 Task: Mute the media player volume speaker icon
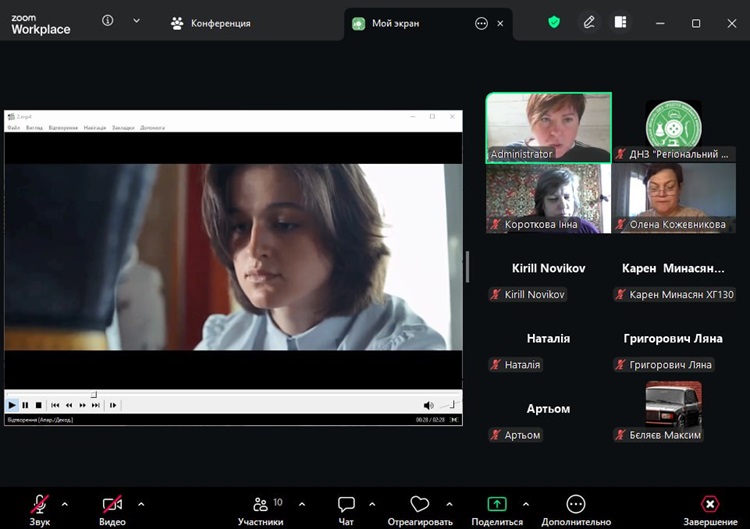[428, 405]
